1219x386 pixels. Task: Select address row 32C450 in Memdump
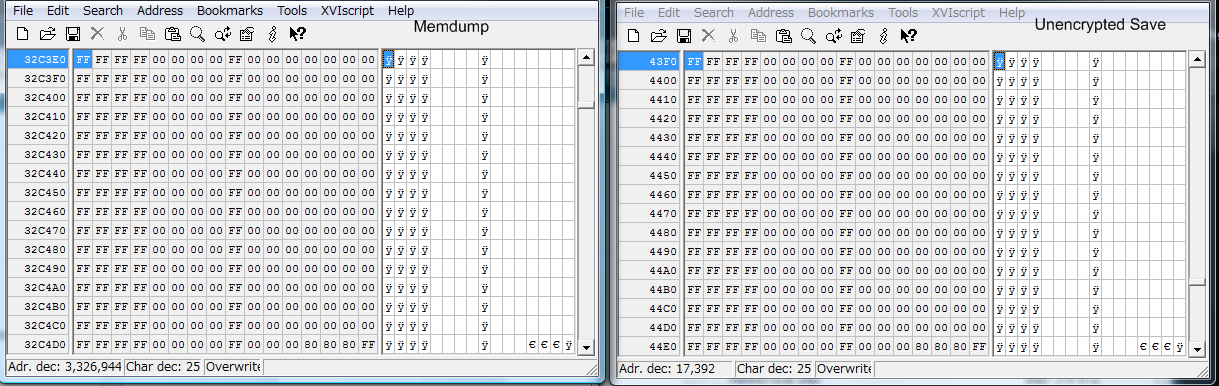point(39,193)
